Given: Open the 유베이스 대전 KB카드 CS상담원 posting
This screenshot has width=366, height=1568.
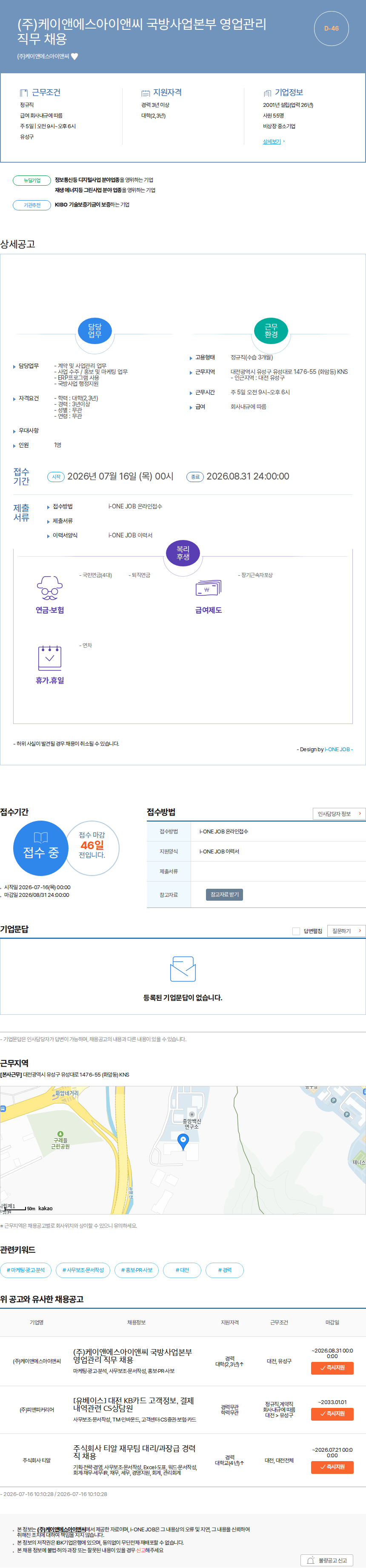Looking at the screenshot, I should [x=133, y=1404].
